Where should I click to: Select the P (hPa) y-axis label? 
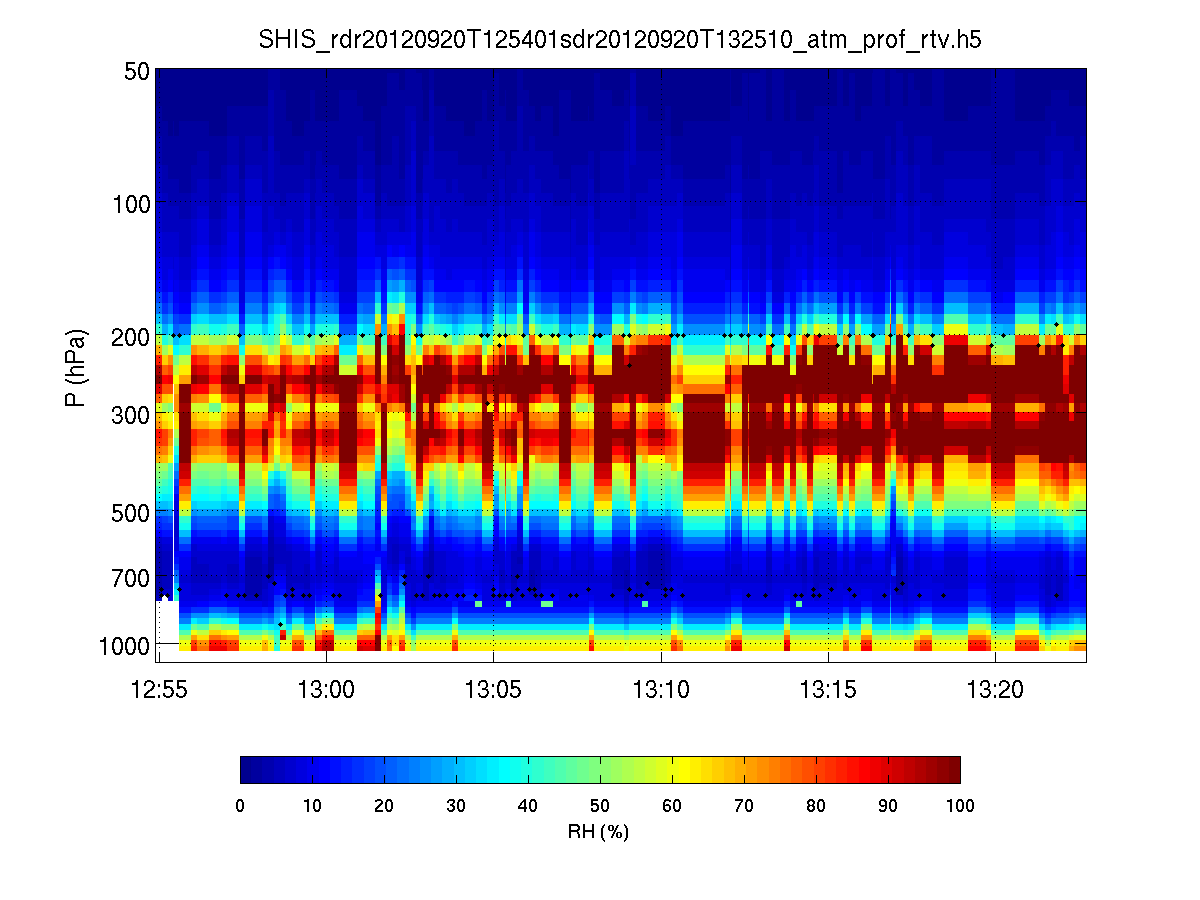tap(75, 368)
